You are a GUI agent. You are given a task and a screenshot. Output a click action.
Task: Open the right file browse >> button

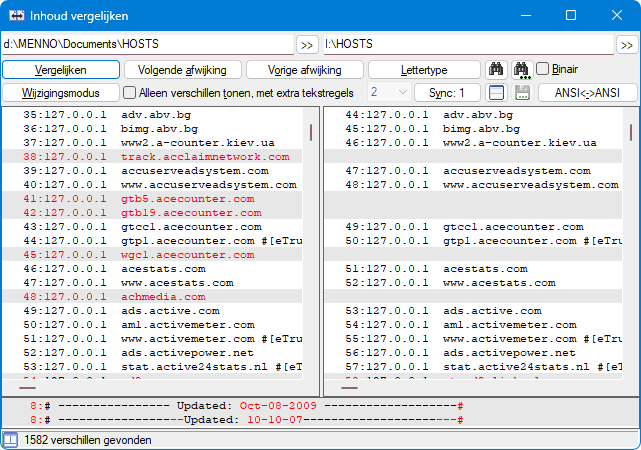pos(627,45)
